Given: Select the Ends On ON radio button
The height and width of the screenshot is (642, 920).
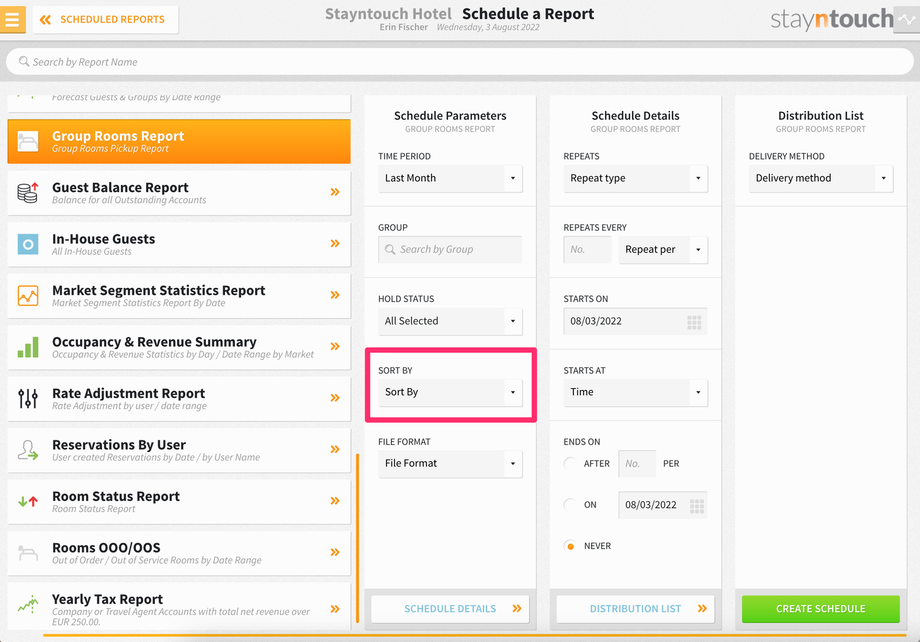Looking at the screenshot, I should [569, 505].
